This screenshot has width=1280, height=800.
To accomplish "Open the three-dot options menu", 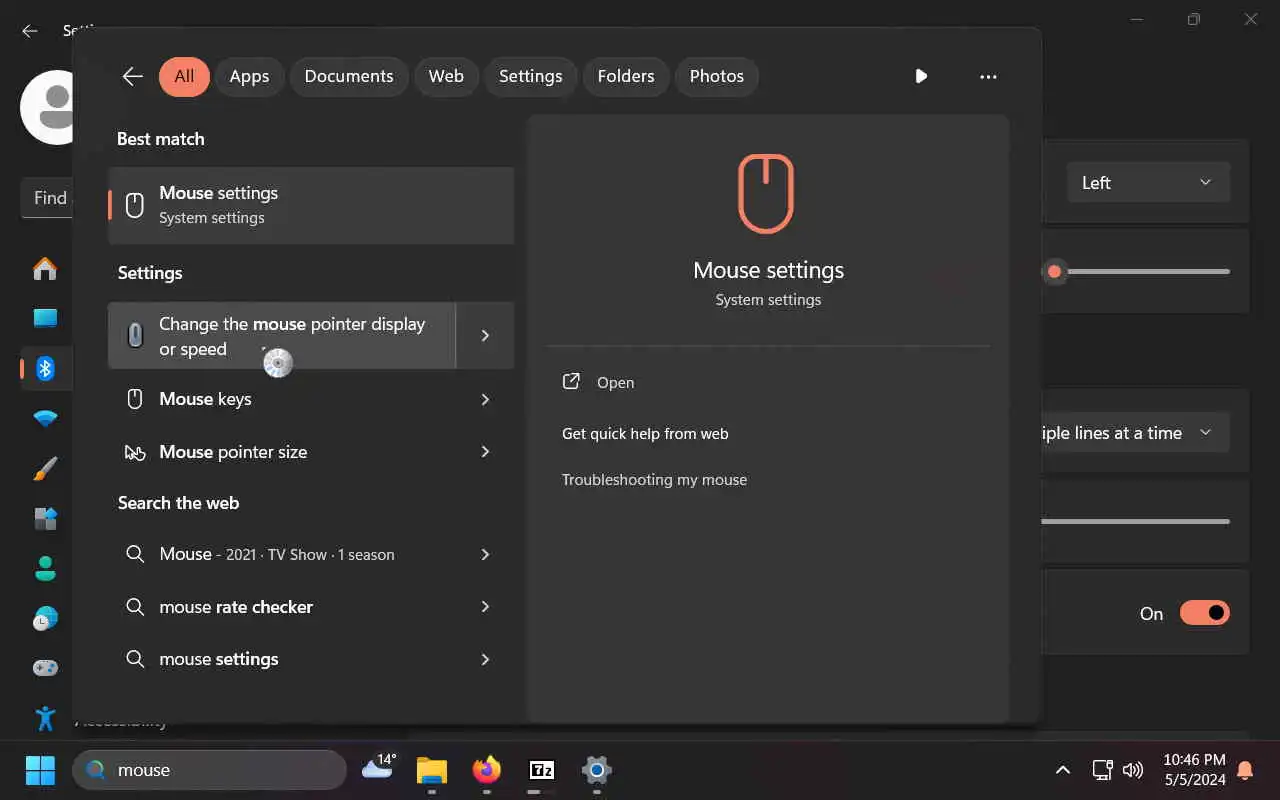I will 988,76.
